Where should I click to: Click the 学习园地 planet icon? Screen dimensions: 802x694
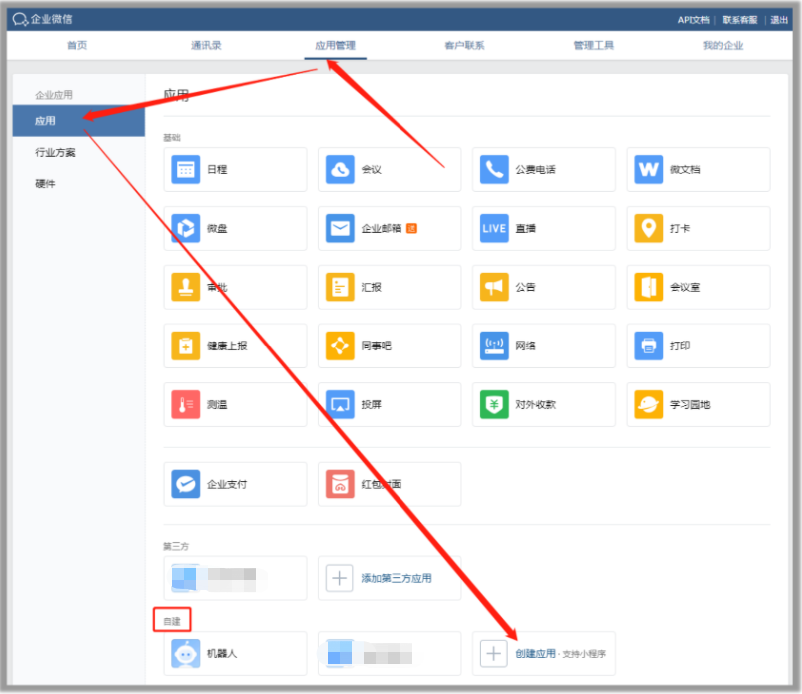click(x=649, y=405)
